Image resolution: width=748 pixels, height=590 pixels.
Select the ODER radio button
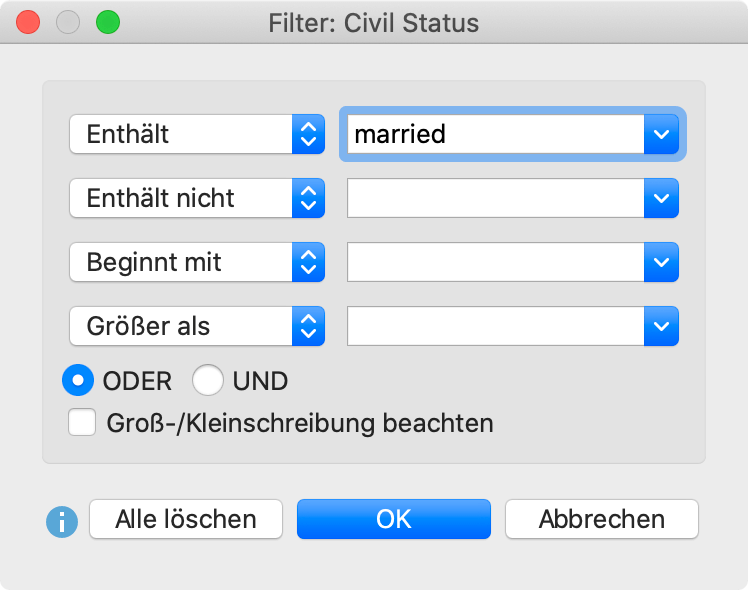coord(78,380)
